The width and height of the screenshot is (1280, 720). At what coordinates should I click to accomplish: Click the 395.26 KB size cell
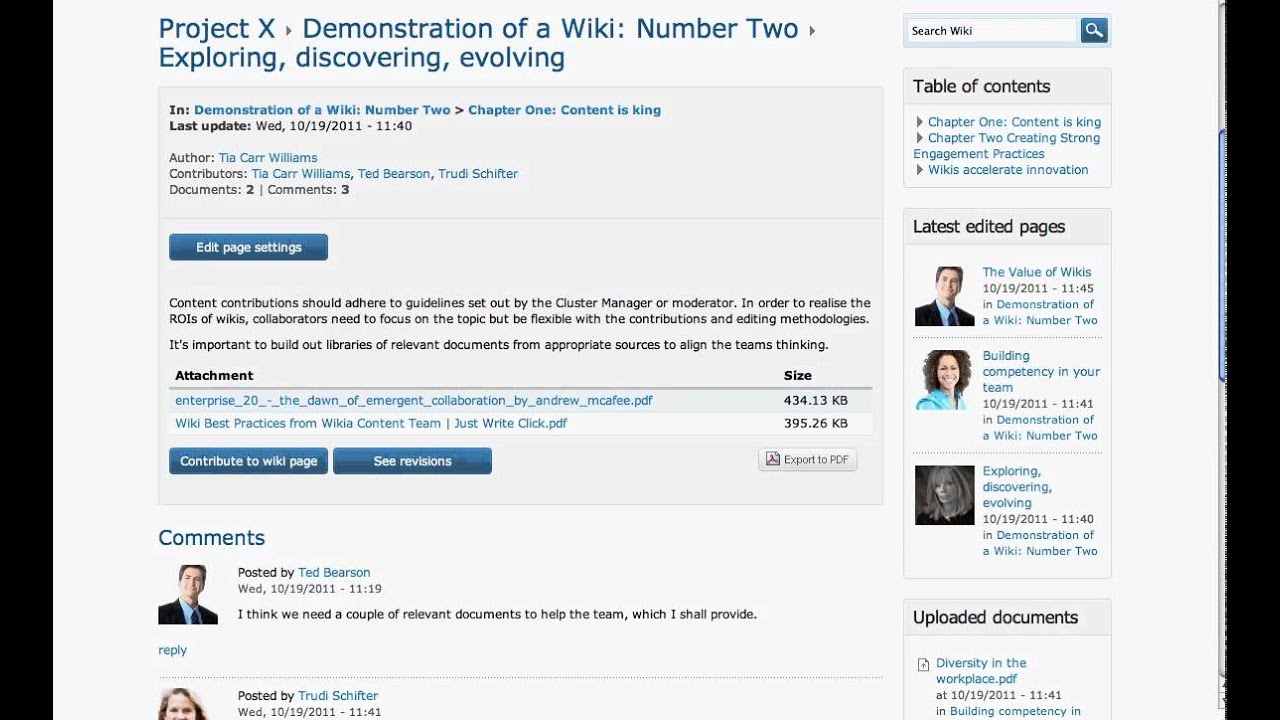coord(816,423)
